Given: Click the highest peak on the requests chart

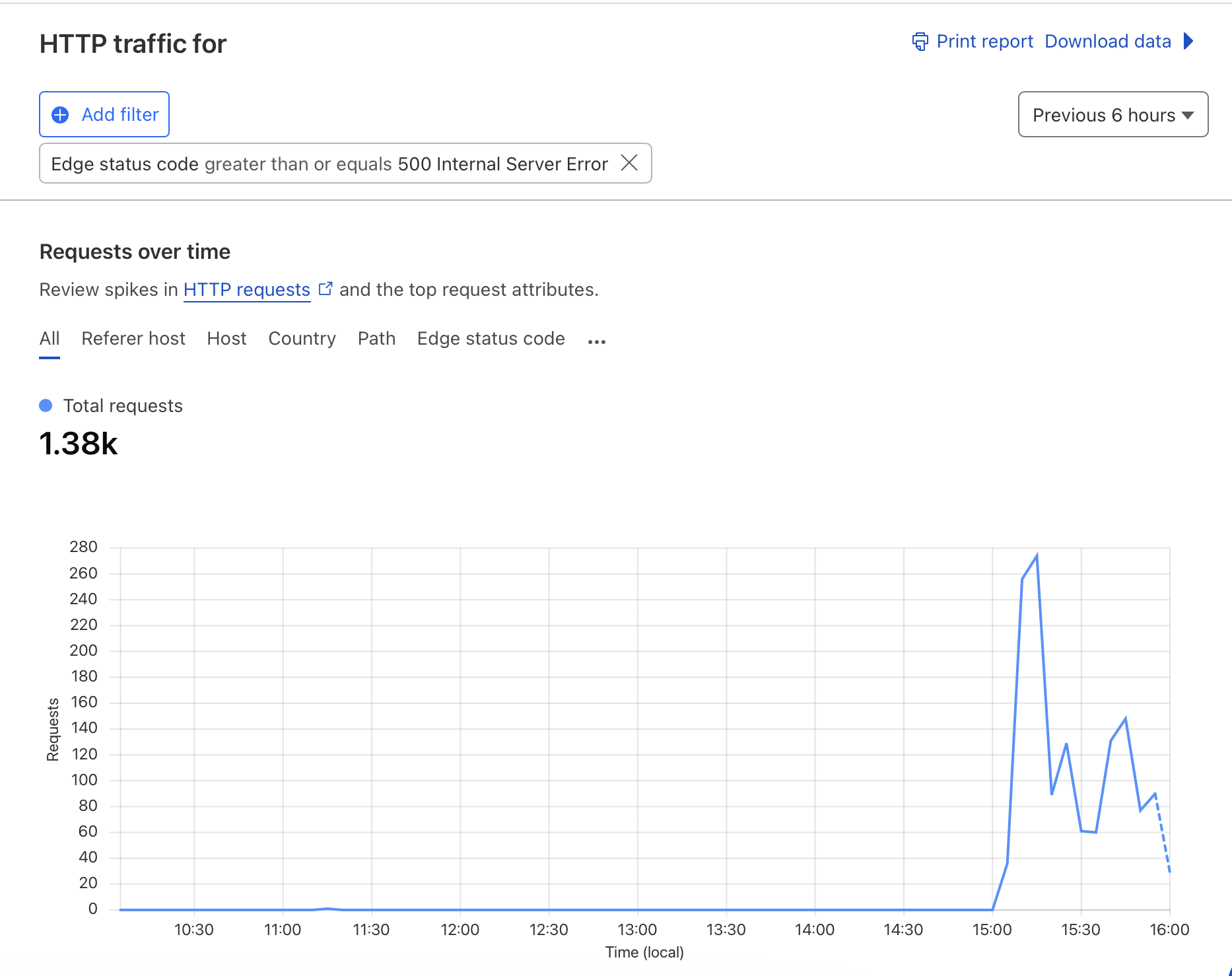Looking at the screenshot, I should (x=1037, y=556).
